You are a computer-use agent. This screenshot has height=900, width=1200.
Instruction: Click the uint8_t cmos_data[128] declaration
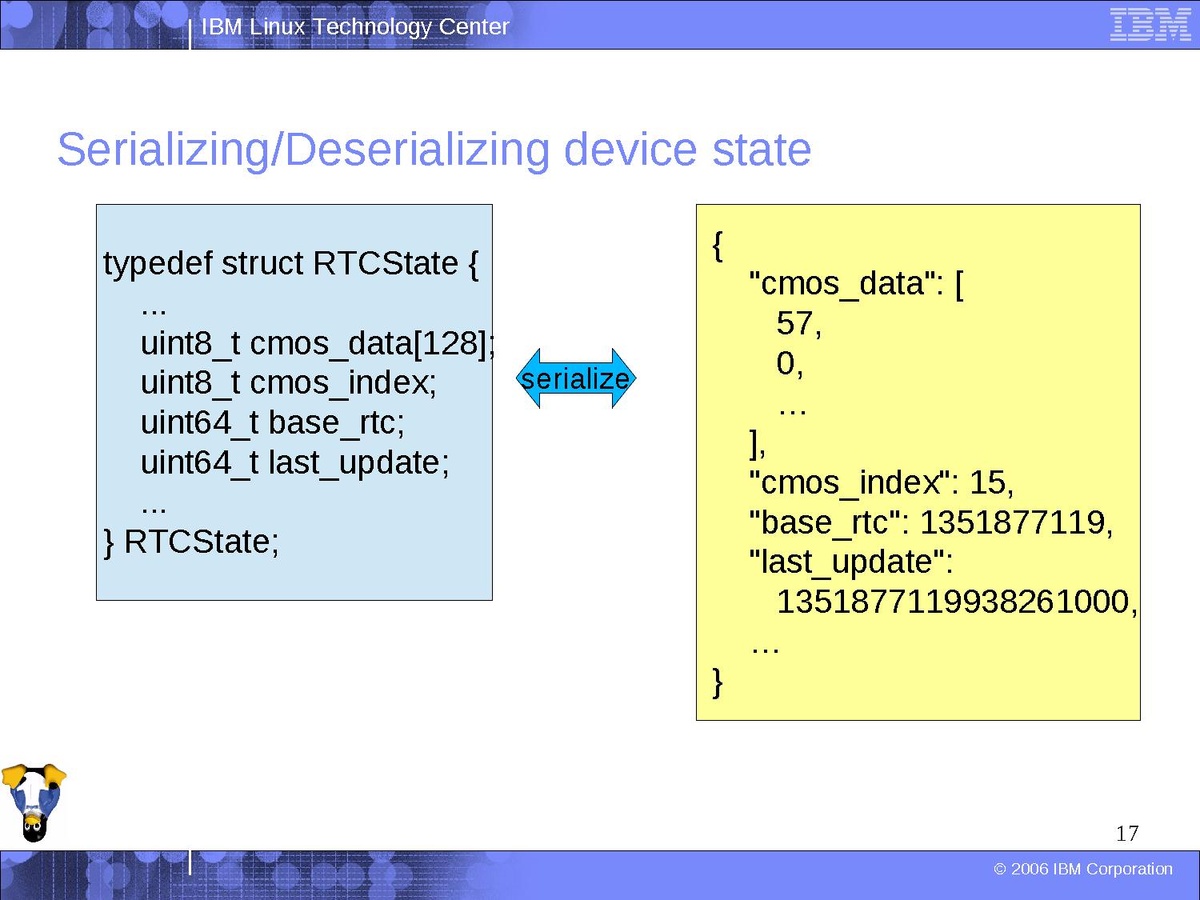(x=318, y=344)
